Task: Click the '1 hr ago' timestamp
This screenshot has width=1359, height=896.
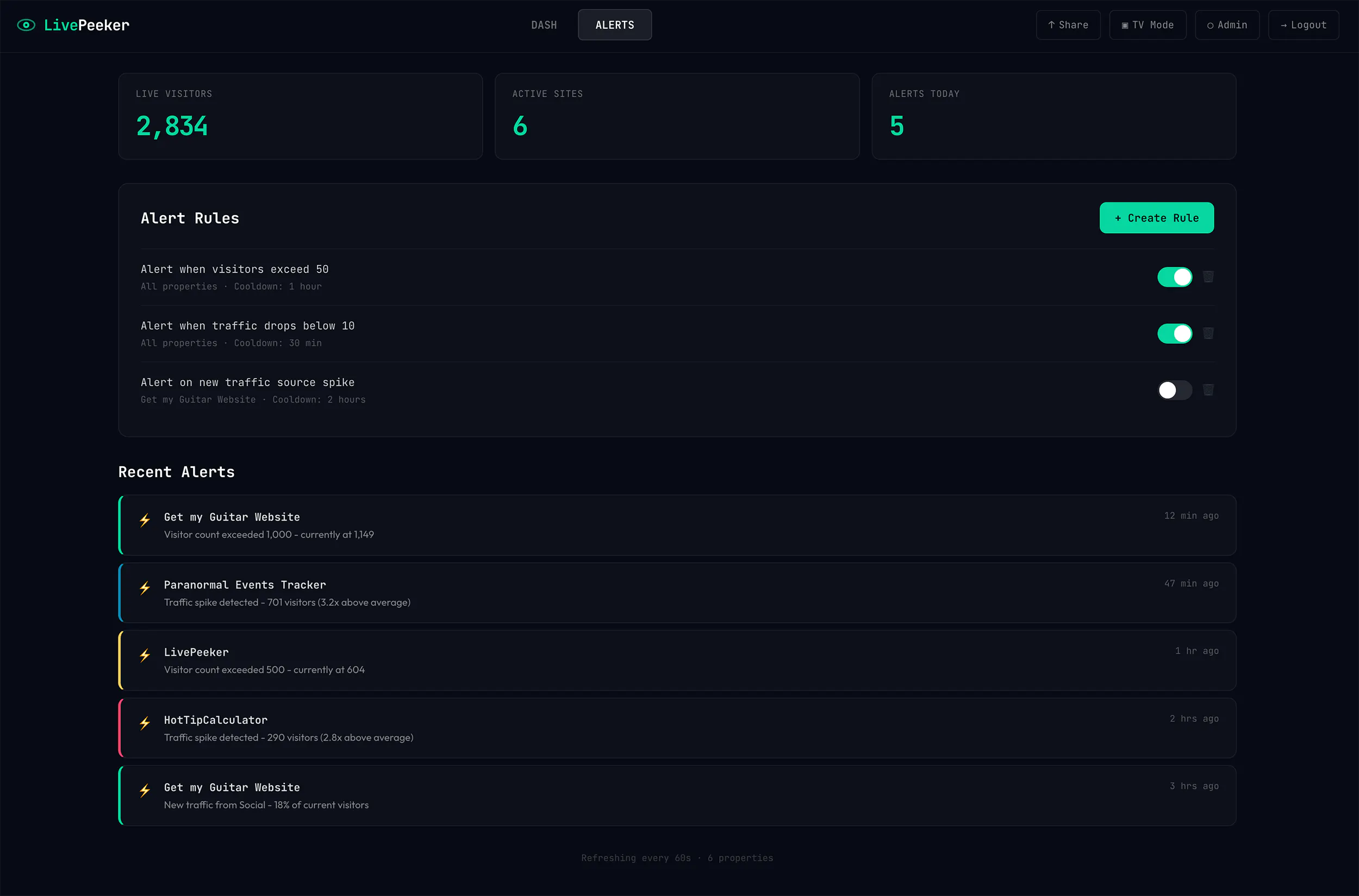Action: pos(1196,651)
